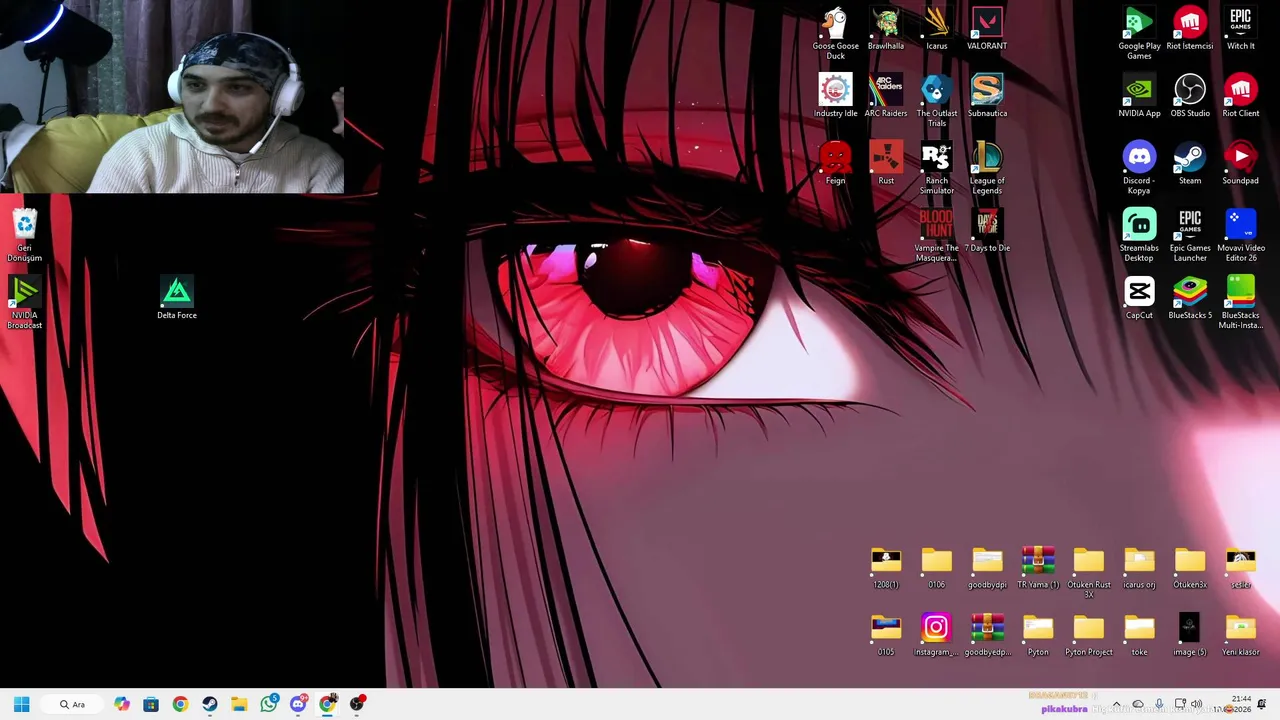Open NVIDIA Broadcast desktop shortcut
The height and width of the screenshot is (720, 1280).
pyautogui.click(x=25, y=302)
